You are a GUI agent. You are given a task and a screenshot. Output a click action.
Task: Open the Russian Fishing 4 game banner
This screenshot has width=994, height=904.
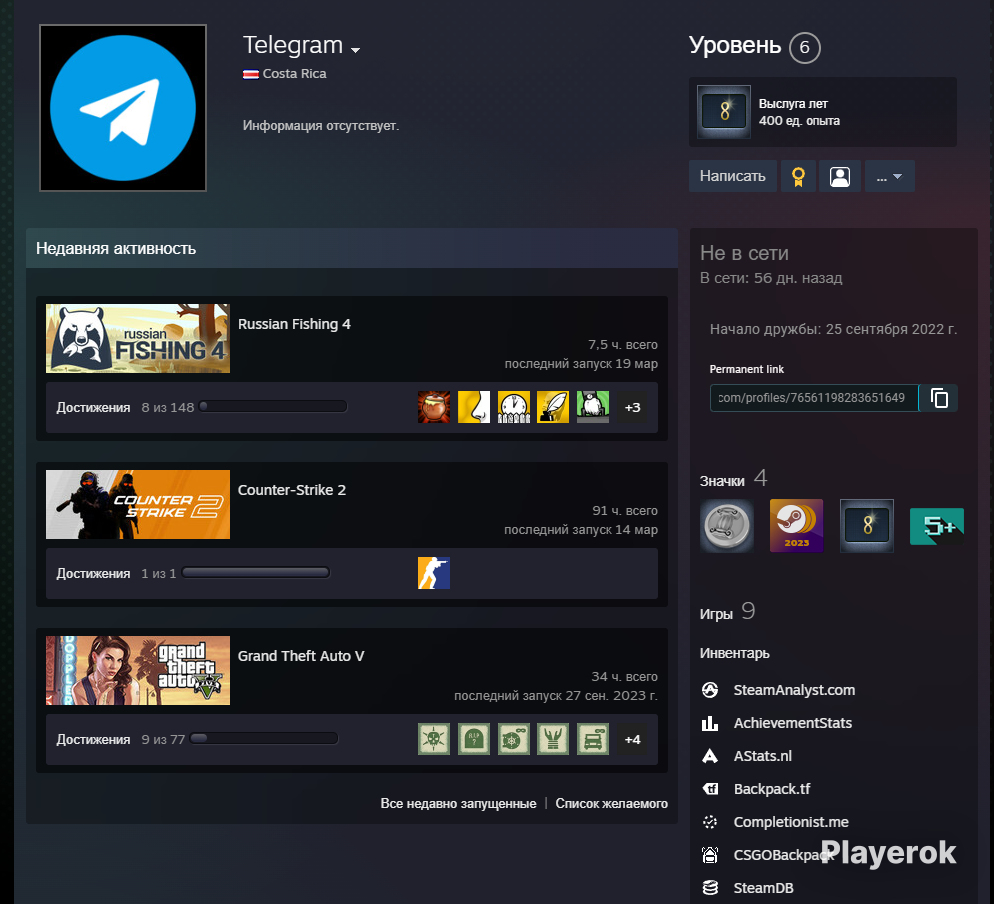point(138,338)
